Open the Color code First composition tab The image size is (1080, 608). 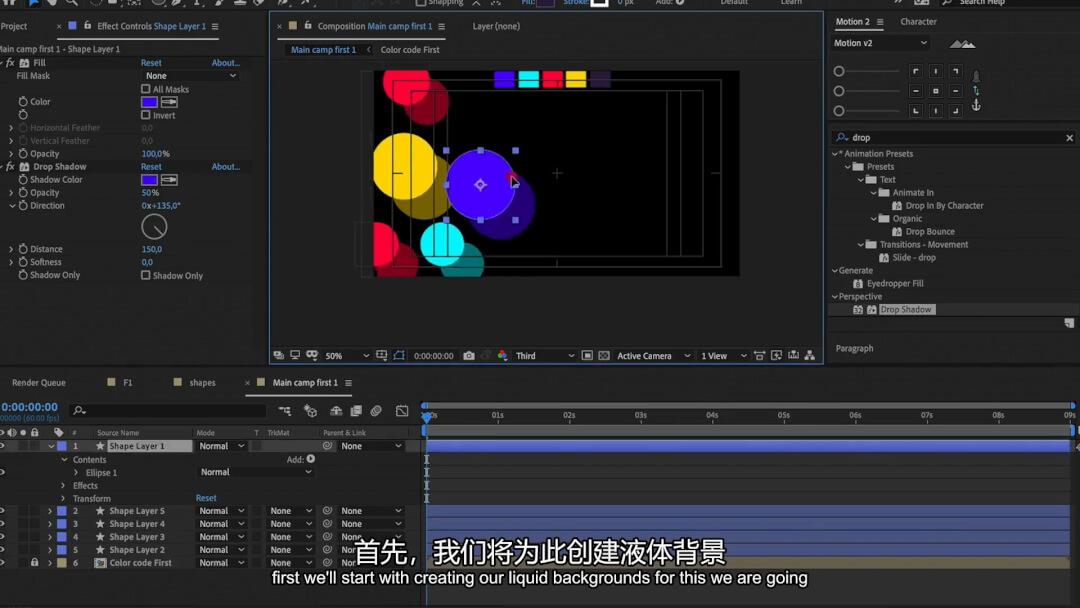[410, 50]
